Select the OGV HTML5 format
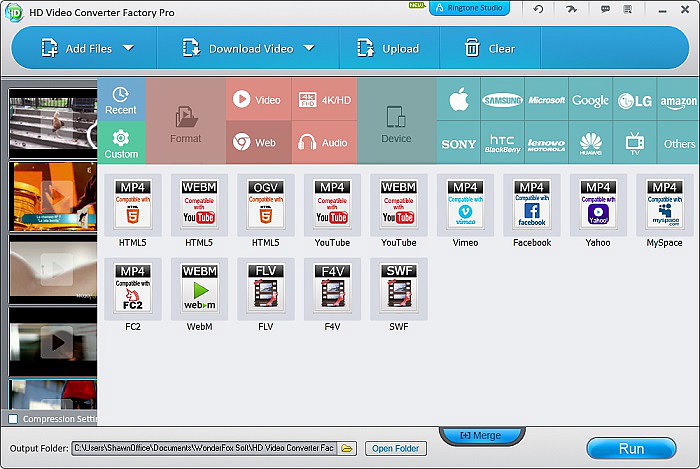The image size is (700, 469). pyautogui.click(x=265, y=206)
